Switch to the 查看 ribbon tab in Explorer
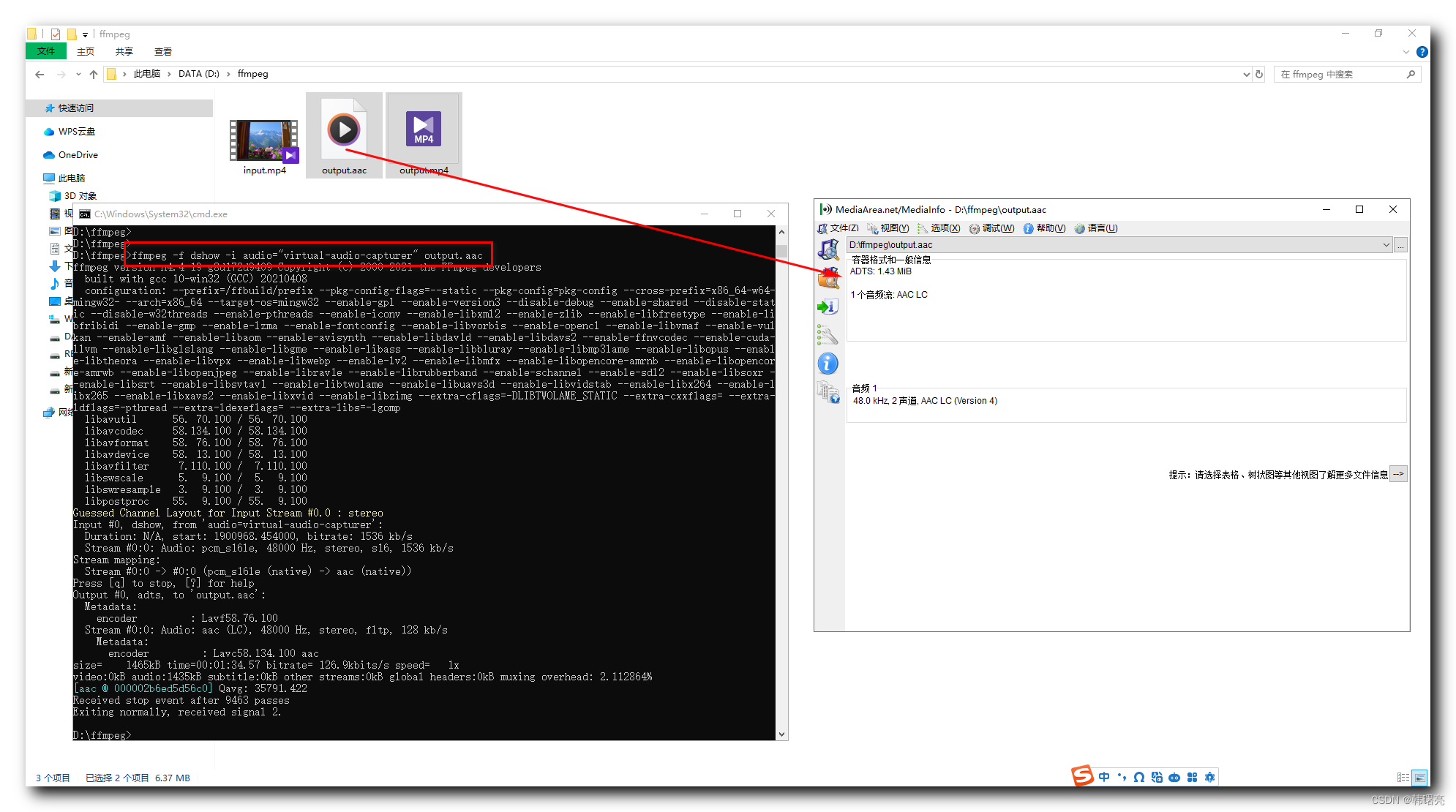This screenshot has height=812, width=1456. pyautogui.click(x=163, y=51)
